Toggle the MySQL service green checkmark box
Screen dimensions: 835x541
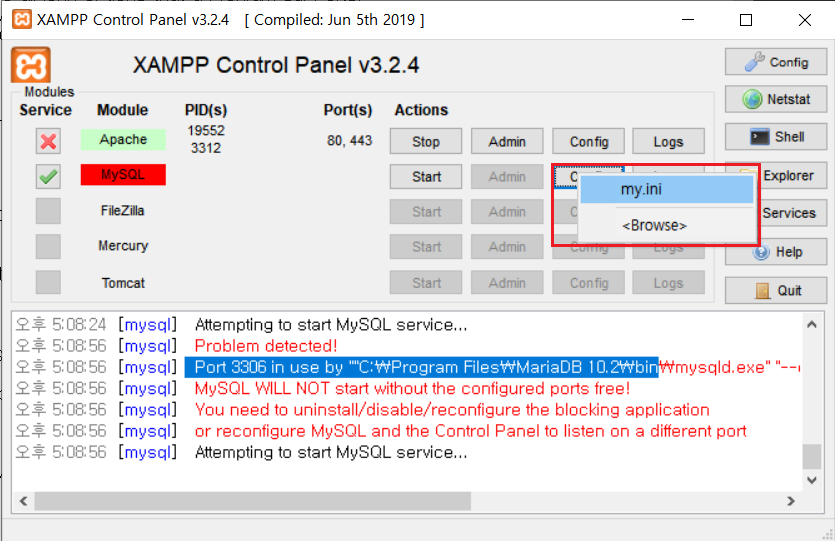click(48, 176)
